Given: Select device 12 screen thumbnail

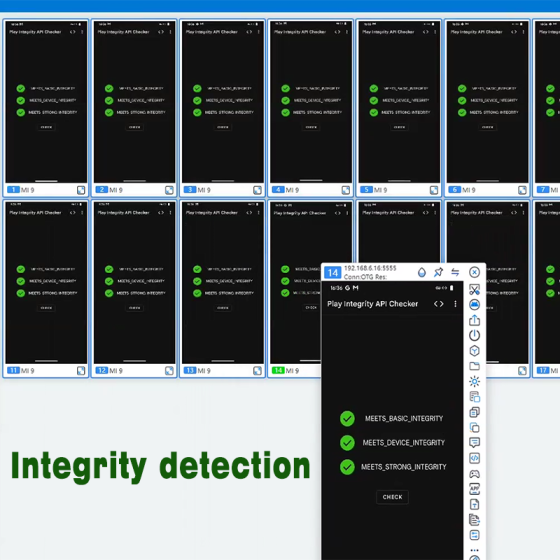Looking at the screenshot, I should [x=134, y=282].
